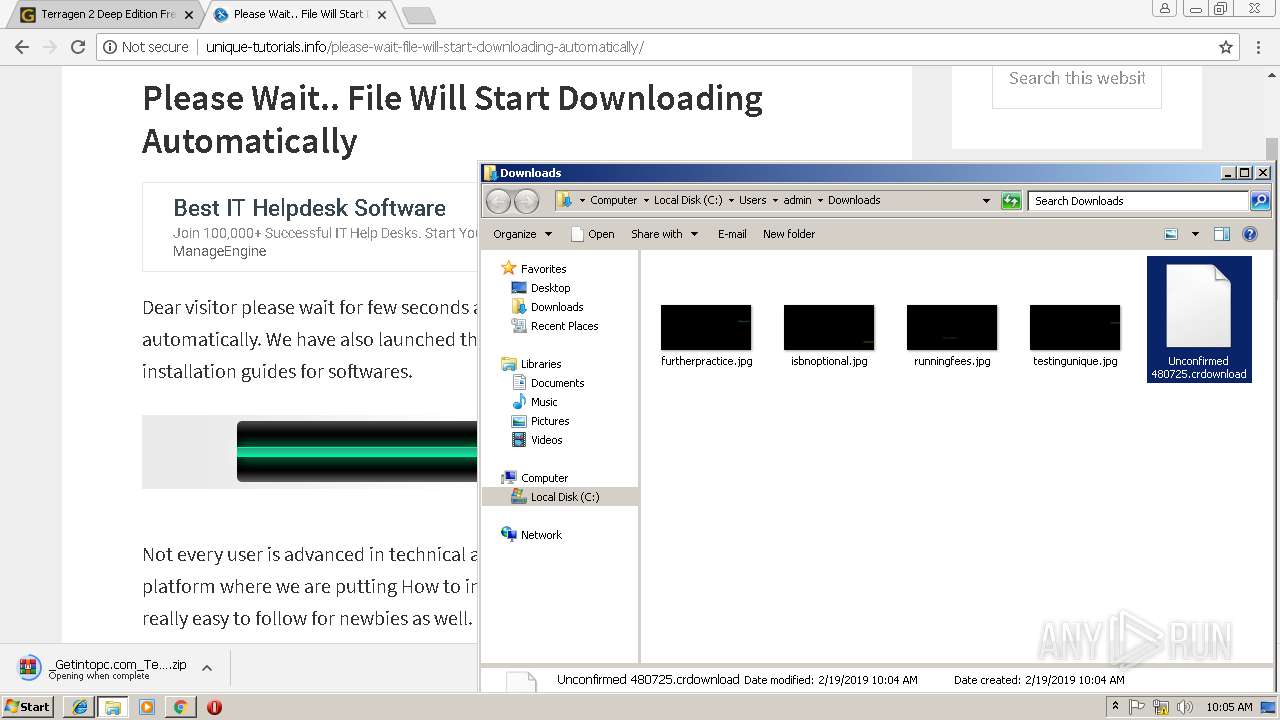This screenshot has height=720, width=1280.
Task: Click the Chrome taskbar icon
Action: [x=180, y=707]
